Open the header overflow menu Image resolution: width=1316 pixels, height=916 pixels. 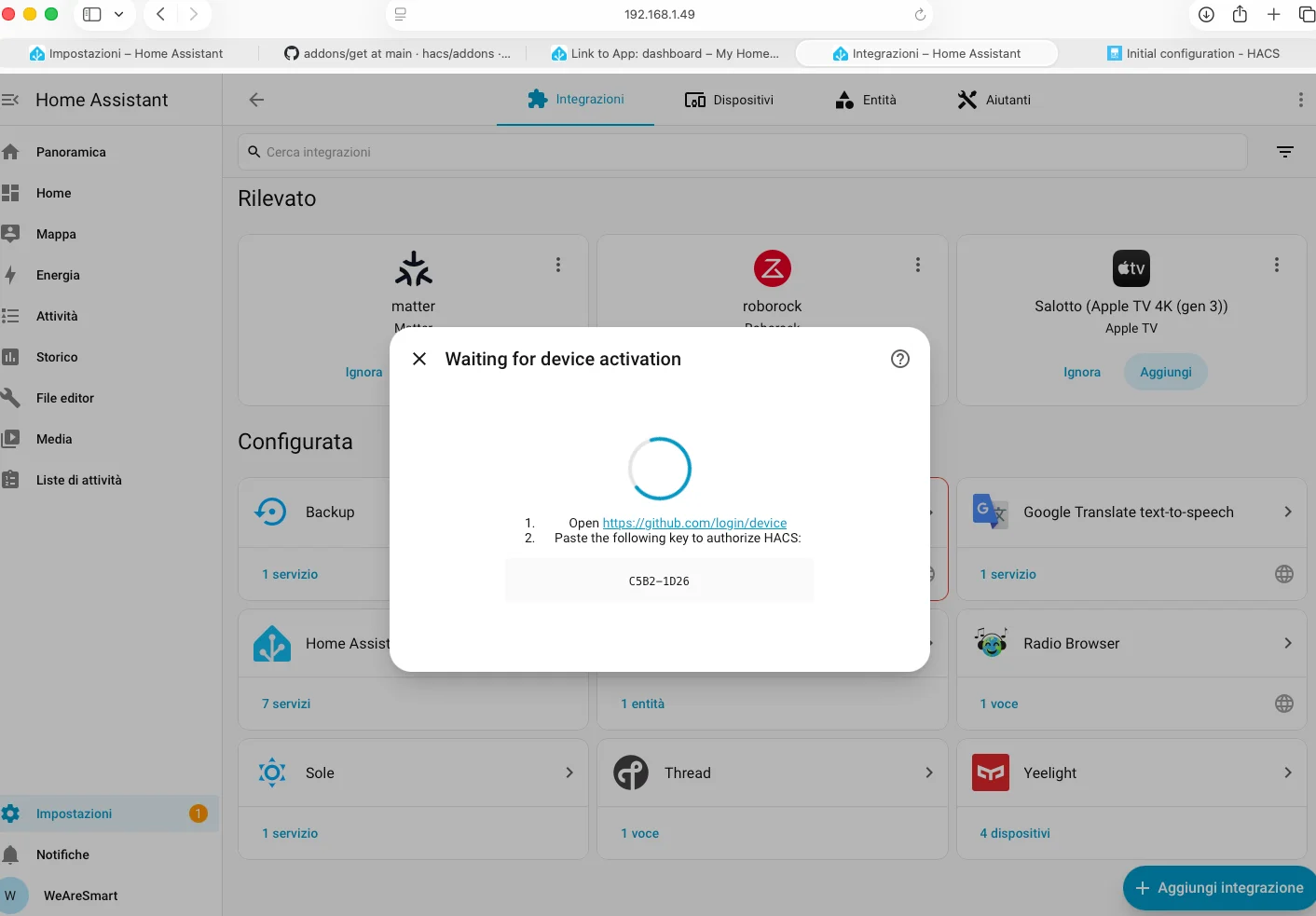pos(1300,100)
